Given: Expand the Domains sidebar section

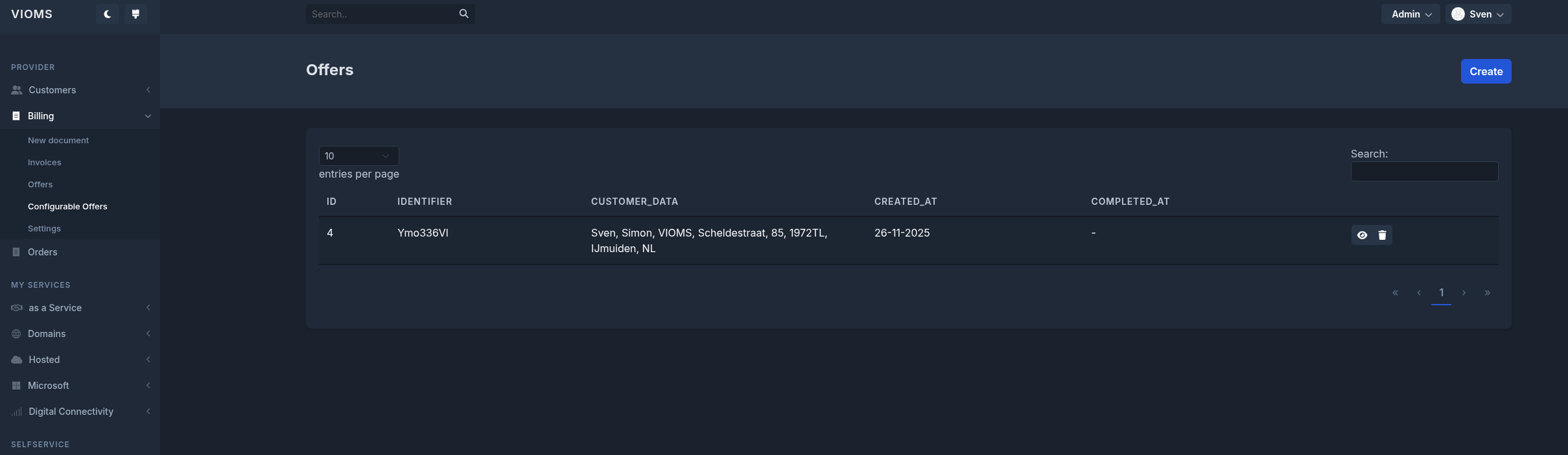Looking at the screenshot, I should point(47,334).
